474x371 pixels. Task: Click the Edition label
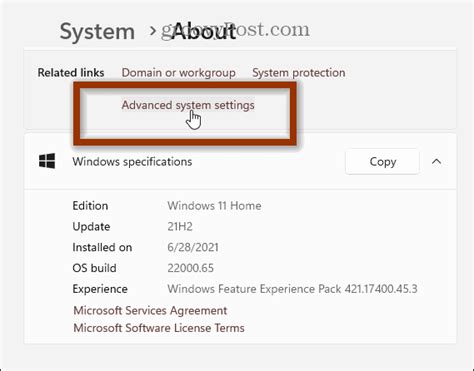tap(90, 206)
